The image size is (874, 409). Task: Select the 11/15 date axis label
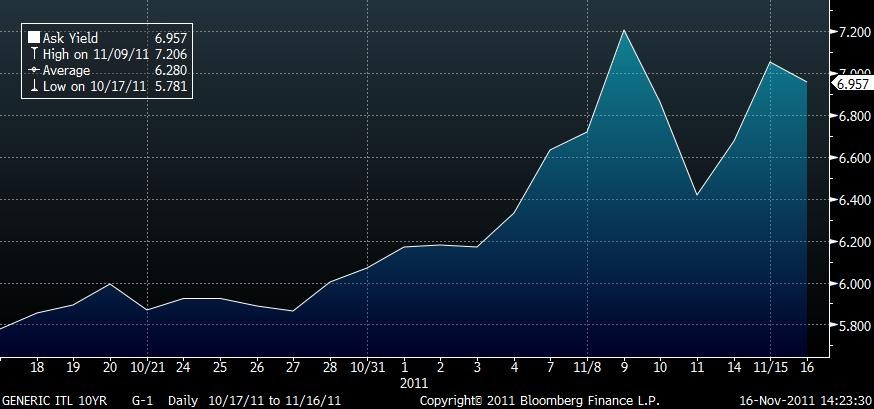coord(771,367)
